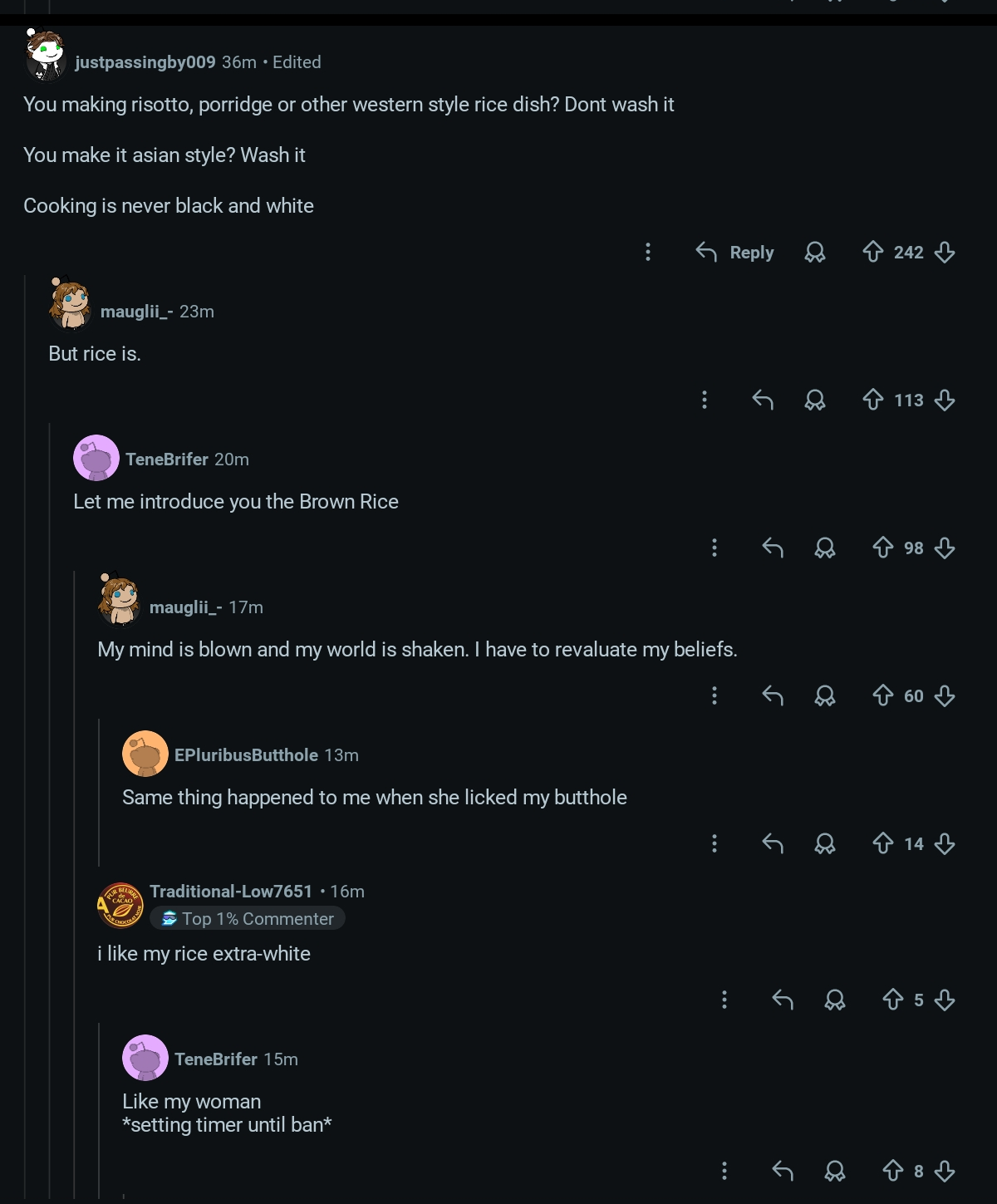Image resolution: width=997 pixels, height=1204 pixels.
Task: Reply to mauglii_-'s "But rice is." comment
Action: tap(763, 400)
